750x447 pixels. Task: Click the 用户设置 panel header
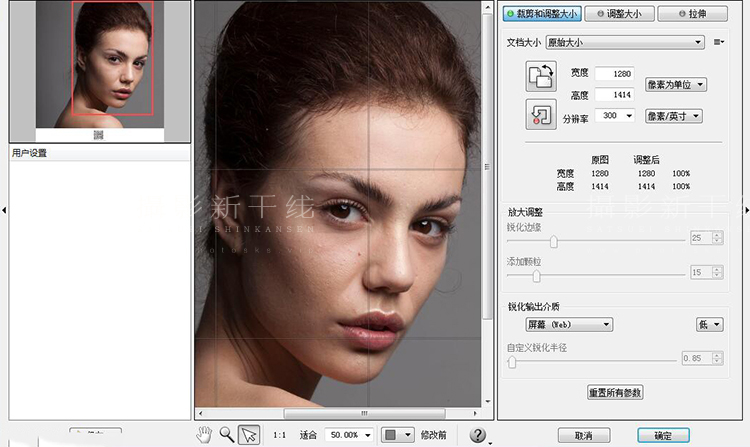[99, 153]
